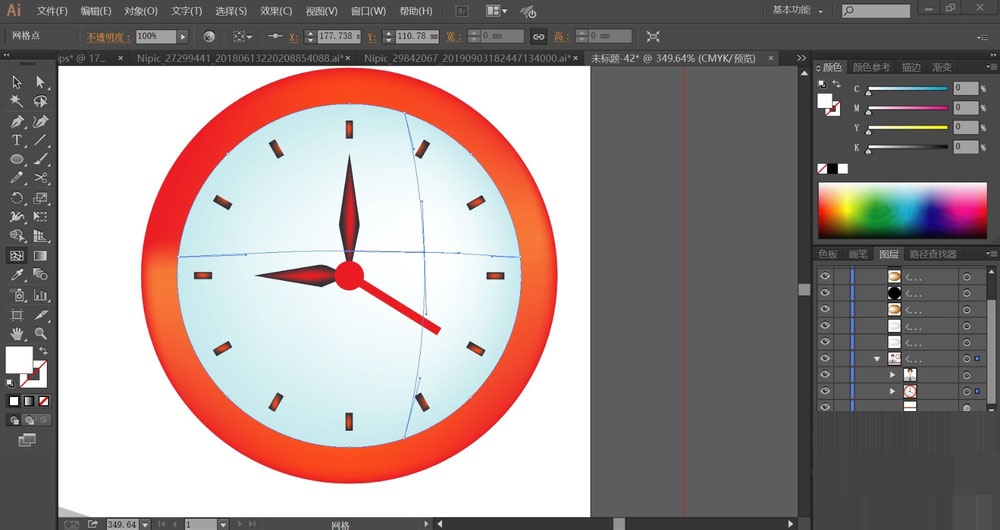Toggle the eye icon of the person thumbnail sublayer
This screenshot has width=1000, height=530.
825,374
